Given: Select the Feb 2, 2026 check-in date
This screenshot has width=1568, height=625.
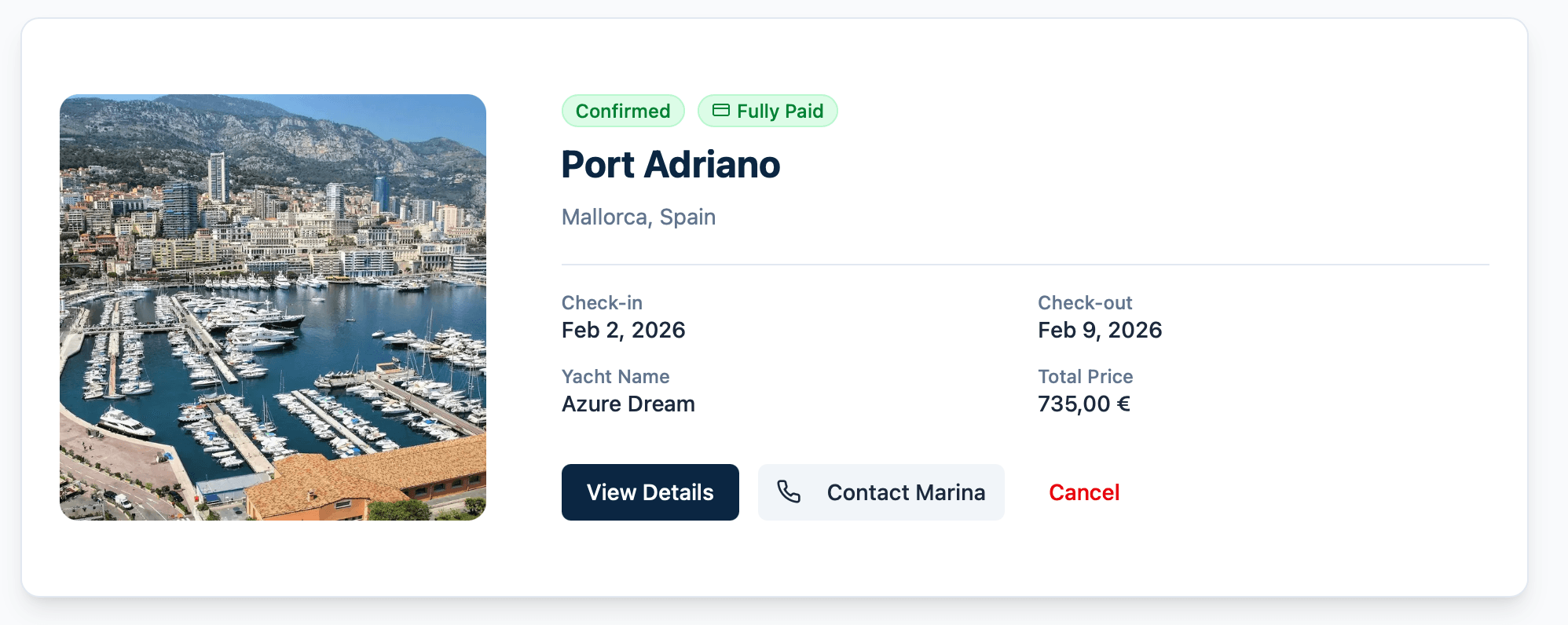Looking at the screenshot, I should pos(623,330).
